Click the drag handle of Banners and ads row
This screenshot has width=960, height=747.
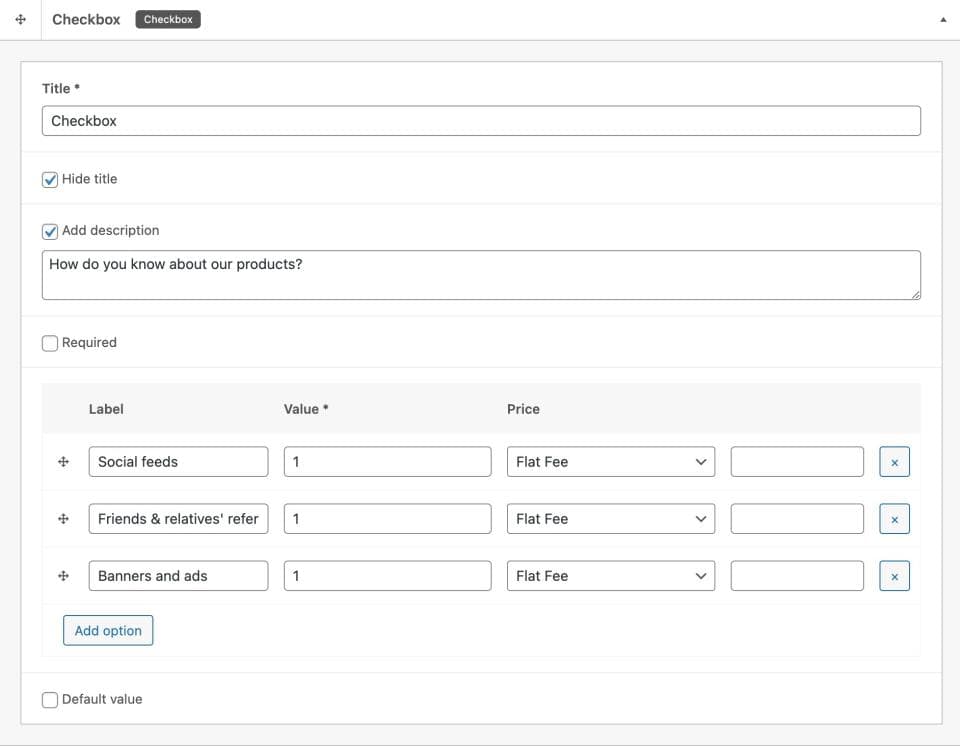pos(63,576)
